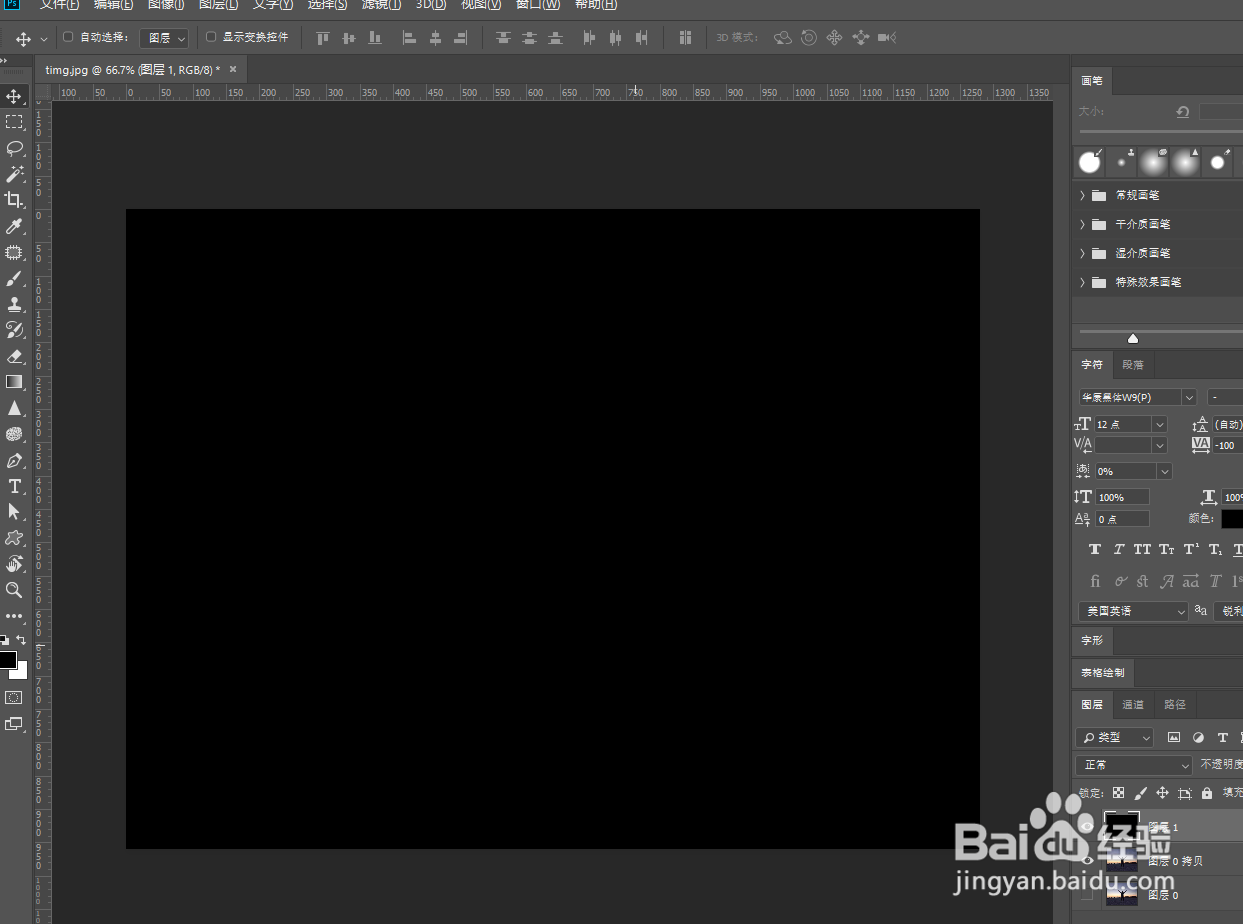
Task: Select the Horizontal Type tool
Action: pyautogui.click(x=14, y=486)
